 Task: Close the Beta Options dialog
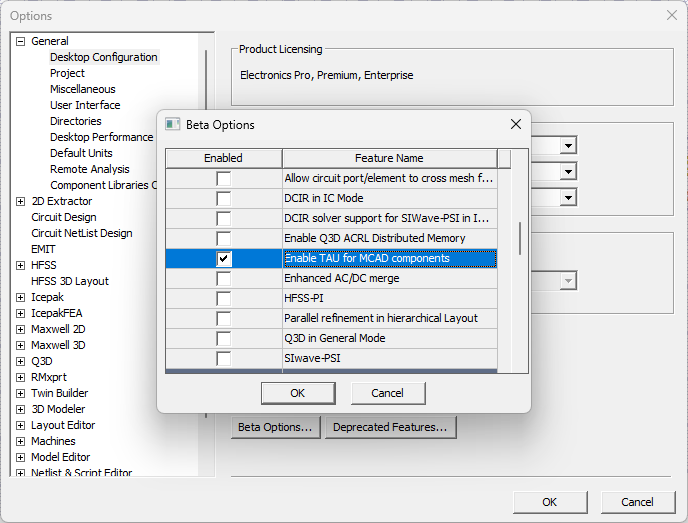coord(516,124)
